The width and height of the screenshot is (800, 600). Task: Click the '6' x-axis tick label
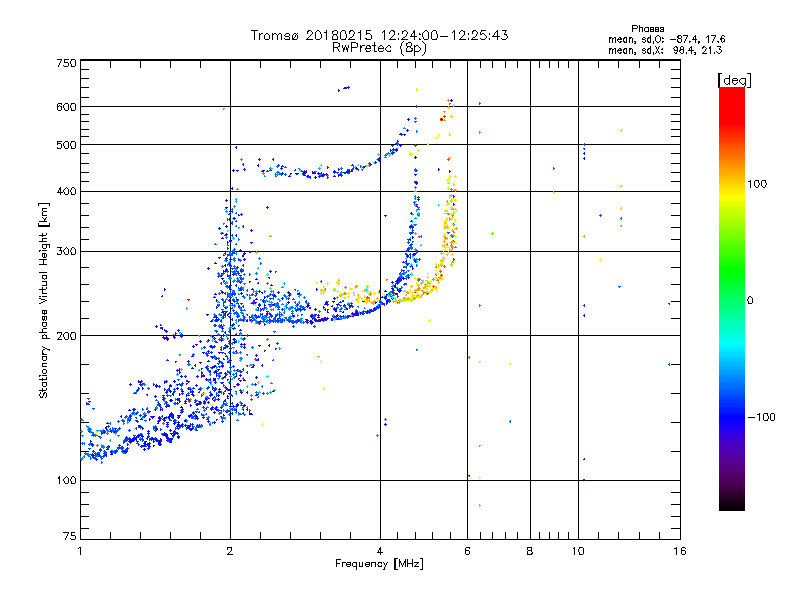pyautogui.click(x=467, y=551)
